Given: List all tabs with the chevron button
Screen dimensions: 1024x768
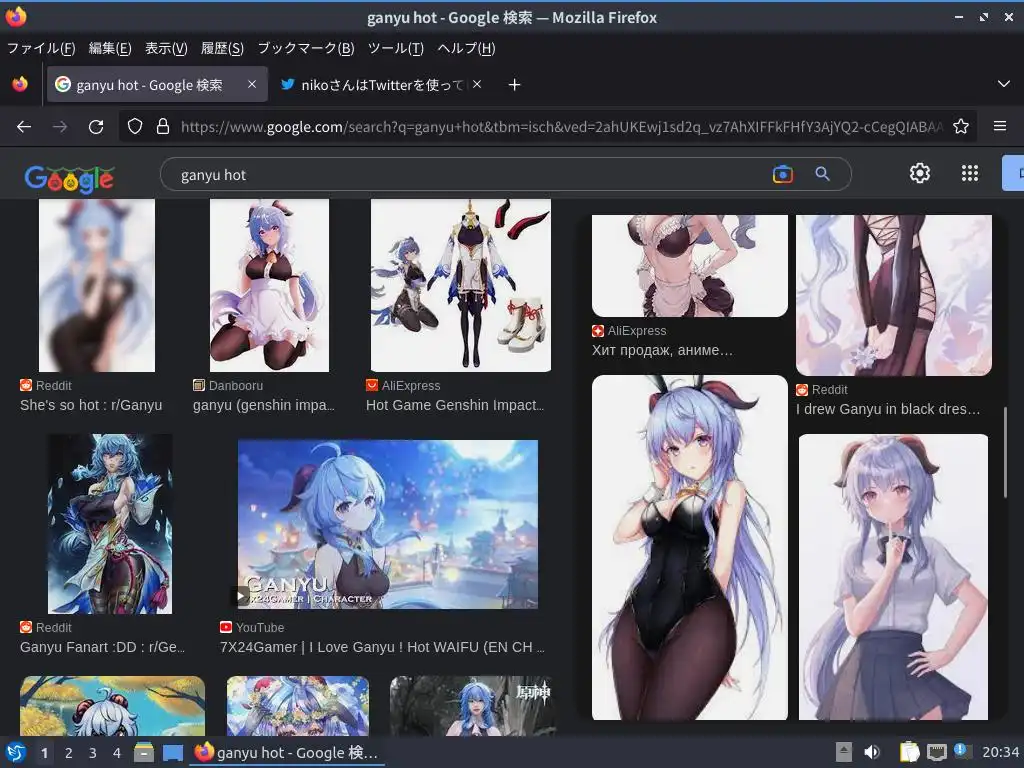Looking at the screenshot, I should (x=1004, y=84).
